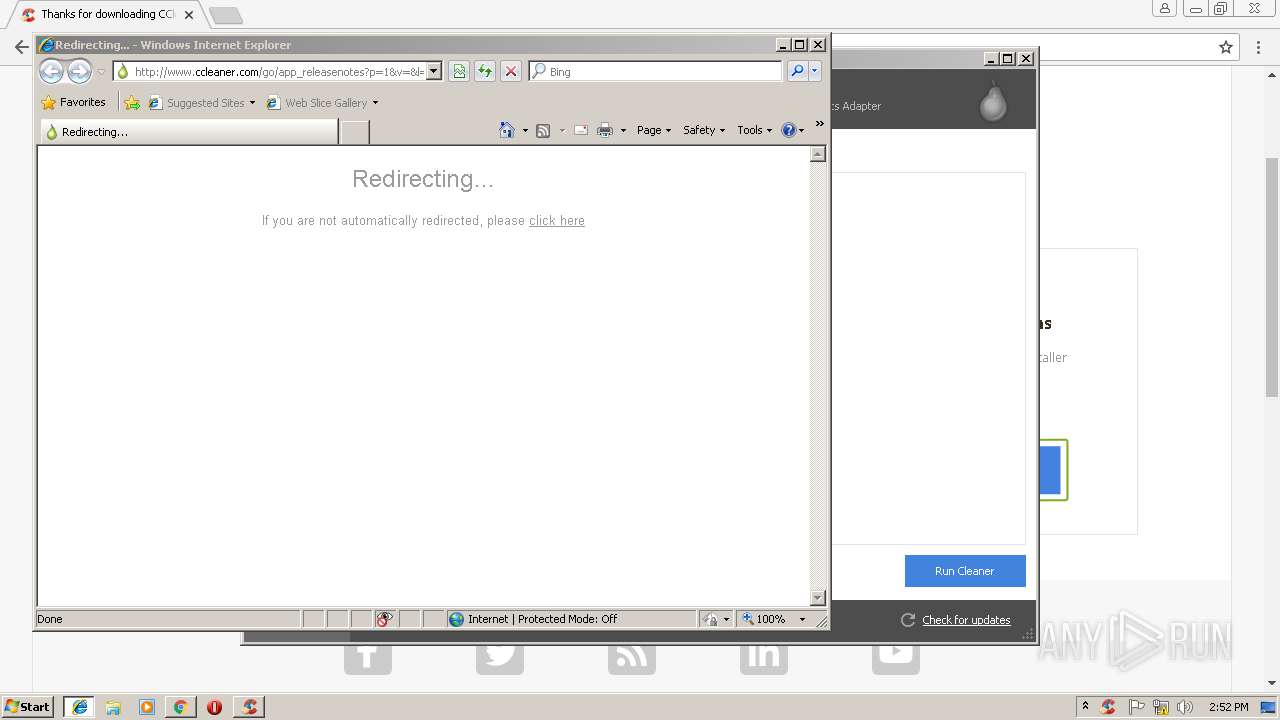Viewport: 1280px width, 720px height.
Task: Open Opera from the taskbar
Action: (214, 706)
